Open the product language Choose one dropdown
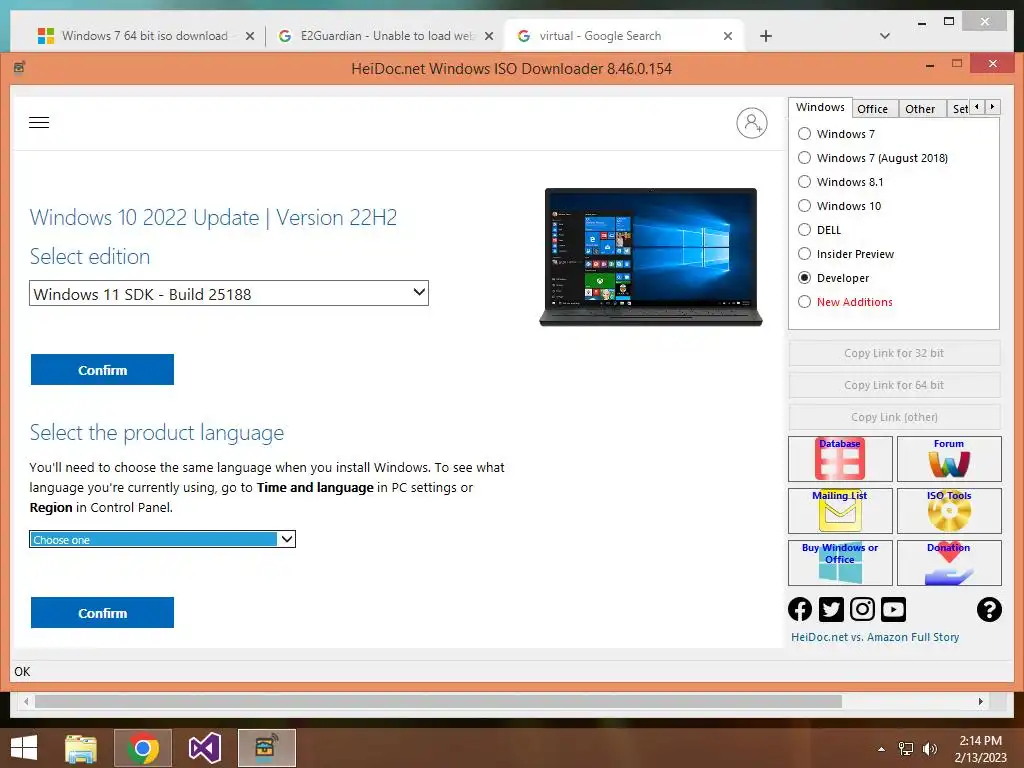1024x768 pixels. click(163, 539)
